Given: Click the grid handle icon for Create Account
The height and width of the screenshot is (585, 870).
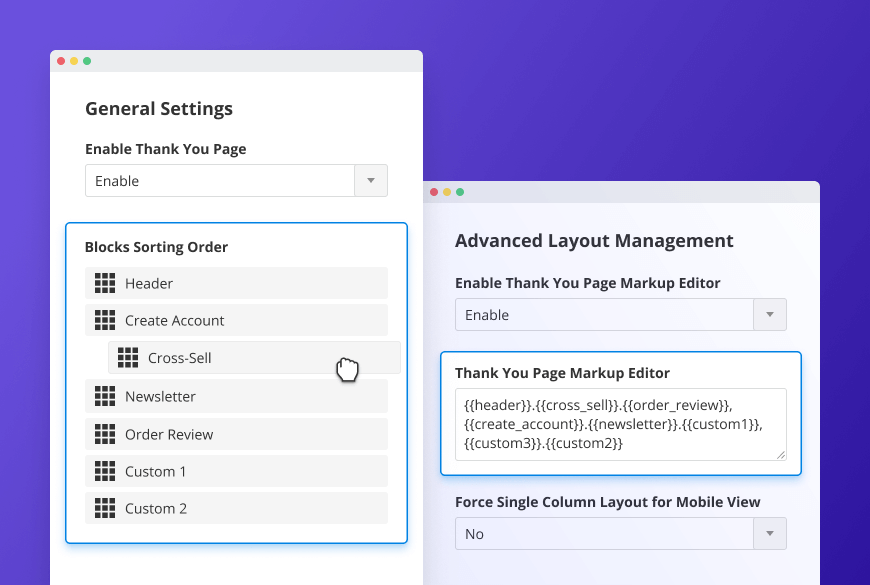Looking at the screenshot, I should (x=105, y=320).
